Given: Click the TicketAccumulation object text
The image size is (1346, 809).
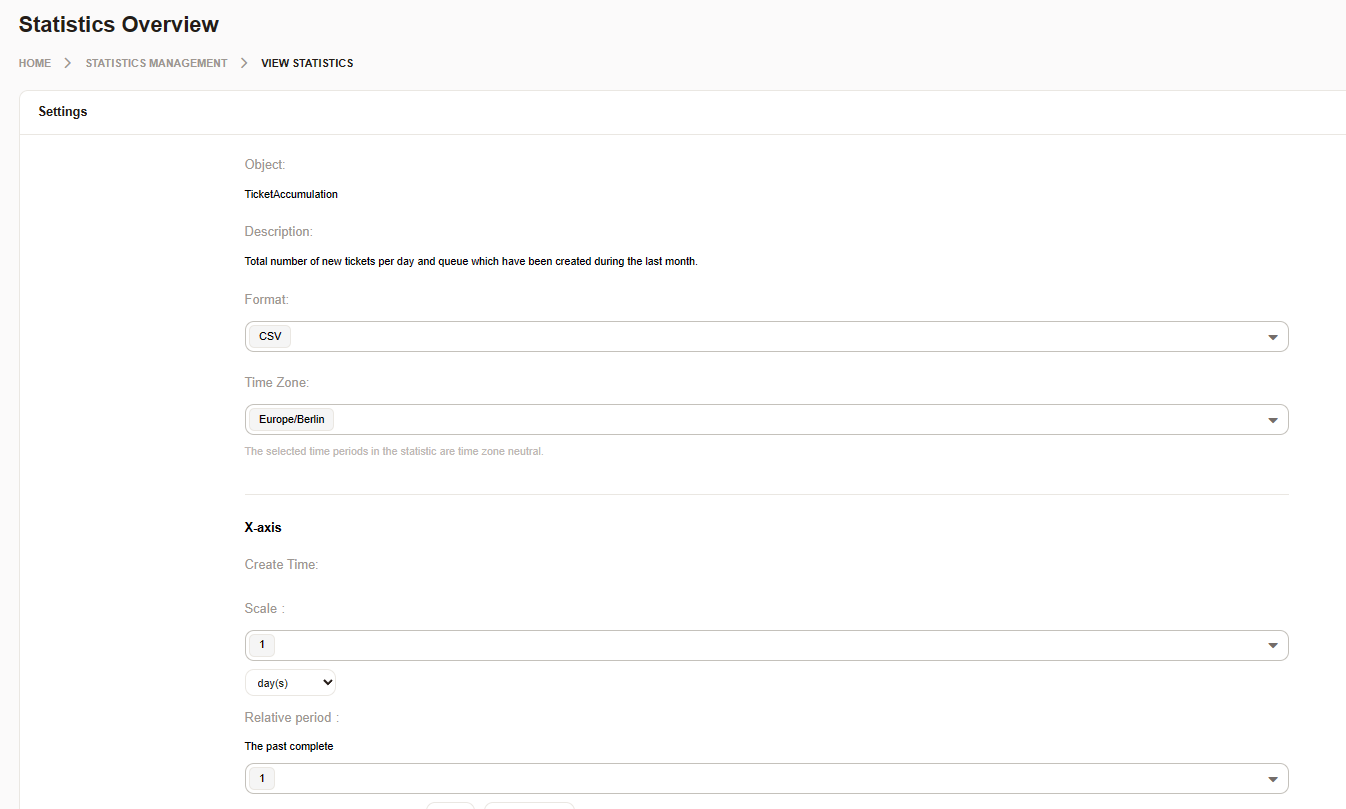Looking at the screenshot, I should [x=291, y=195].
